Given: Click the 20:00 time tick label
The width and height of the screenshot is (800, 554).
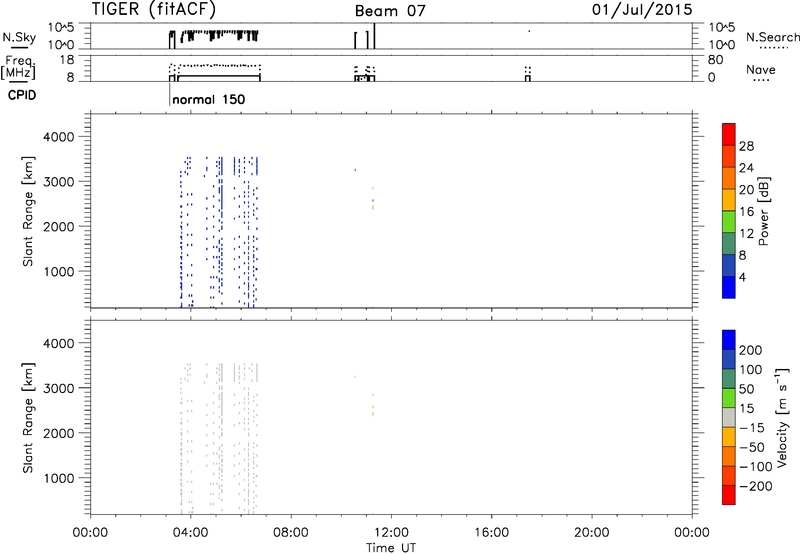Looking at the screenshot, I should [592, 533].
